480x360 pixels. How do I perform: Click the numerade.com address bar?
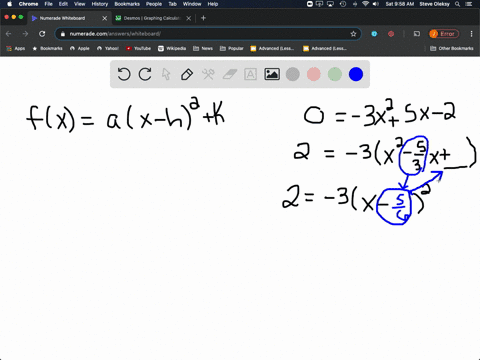point(208,34)
